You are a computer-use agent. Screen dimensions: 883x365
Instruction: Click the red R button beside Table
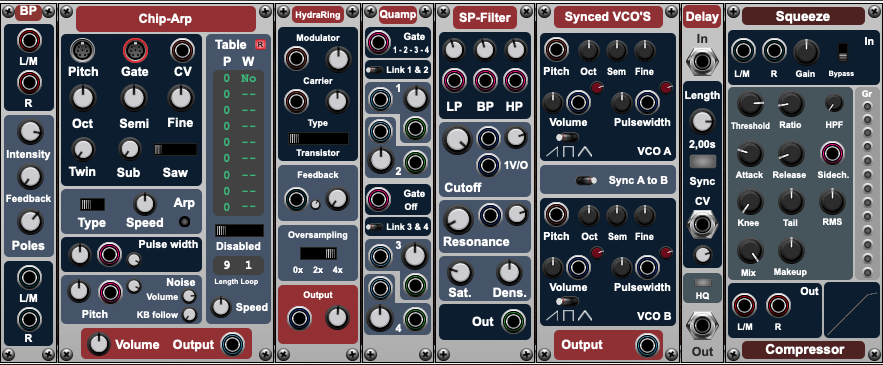(260, 44)
